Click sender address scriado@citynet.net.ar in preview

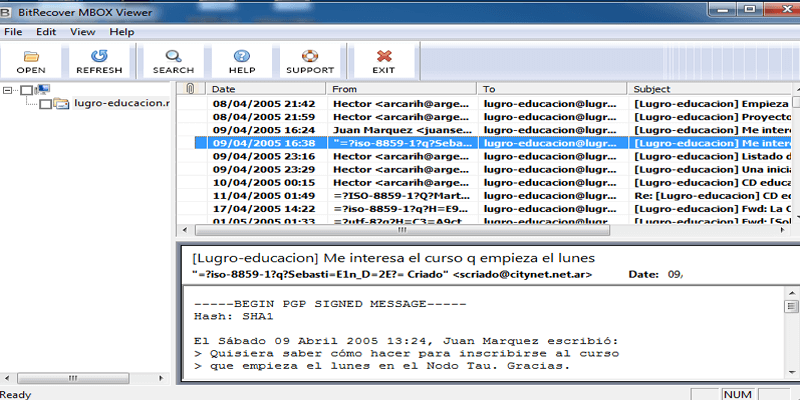coord(522,274)
